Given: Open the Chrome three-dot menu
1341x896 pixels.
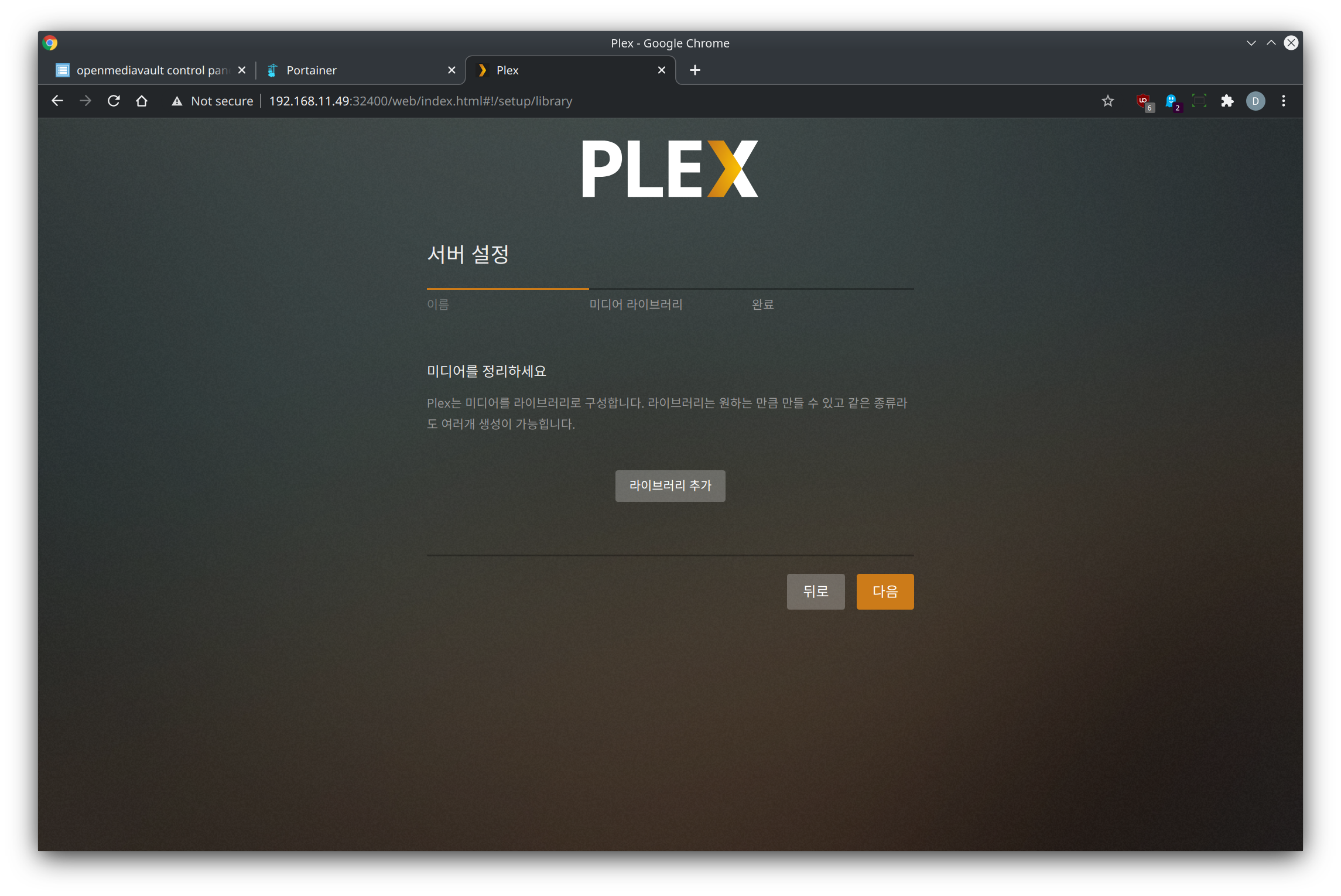Looking at the screenshot, I should 1283,101.
